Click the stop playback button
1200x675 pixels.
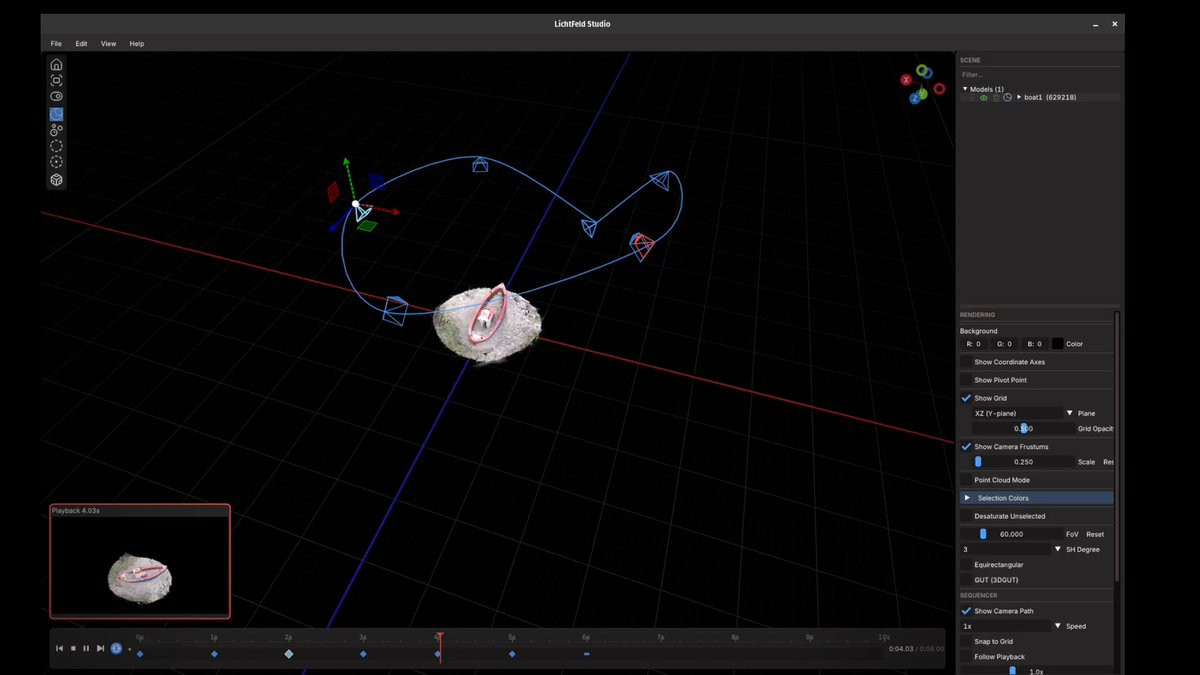pos(73,648)
